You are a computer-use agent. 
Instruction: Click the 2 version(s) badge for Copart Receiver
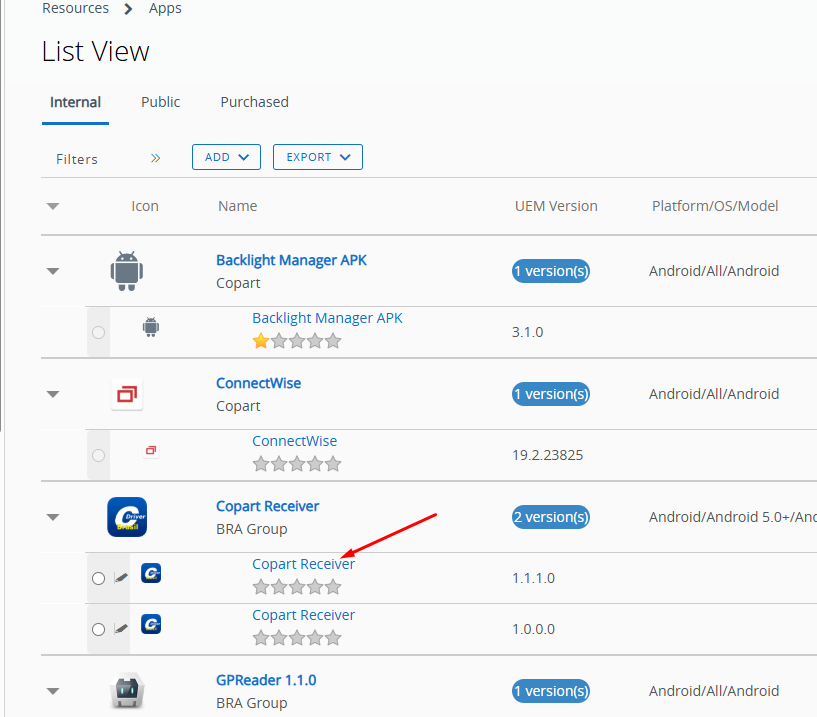(x=551, y=517)
